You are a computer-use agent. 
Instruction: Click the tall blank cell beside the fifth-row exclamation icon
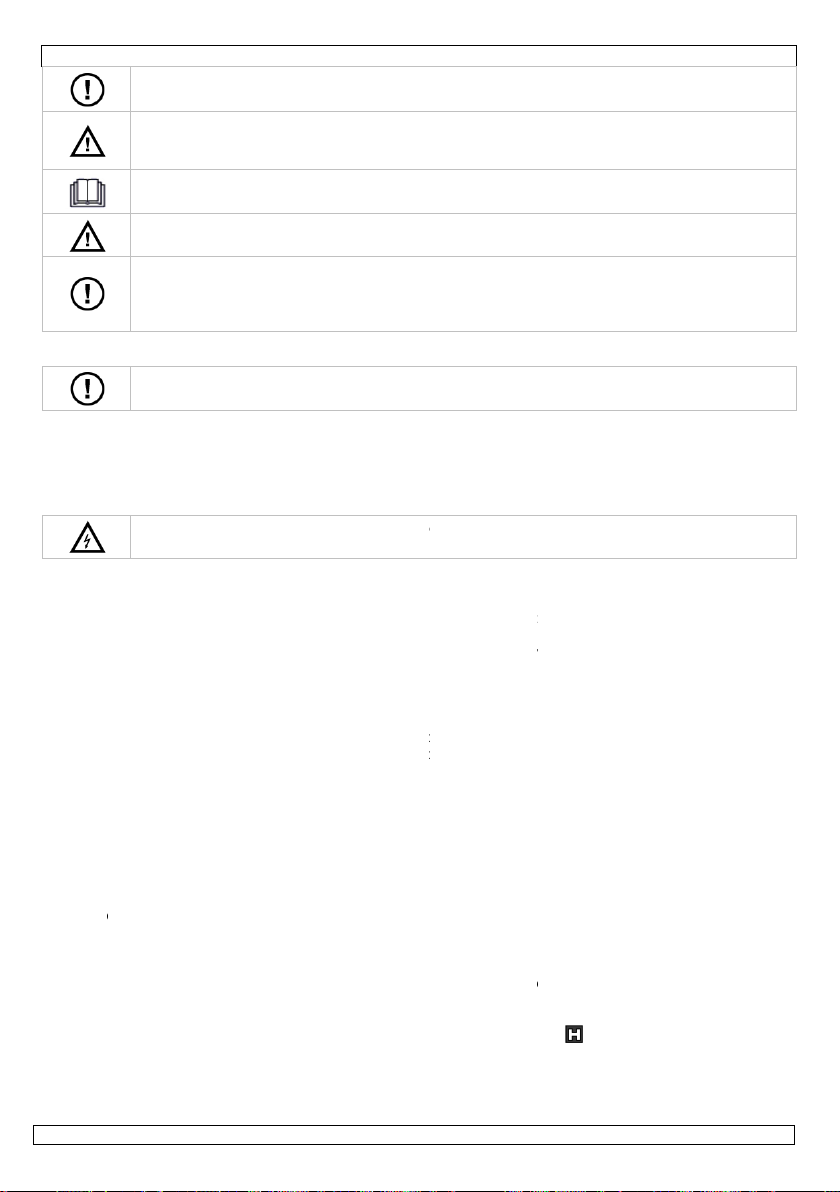463,294
